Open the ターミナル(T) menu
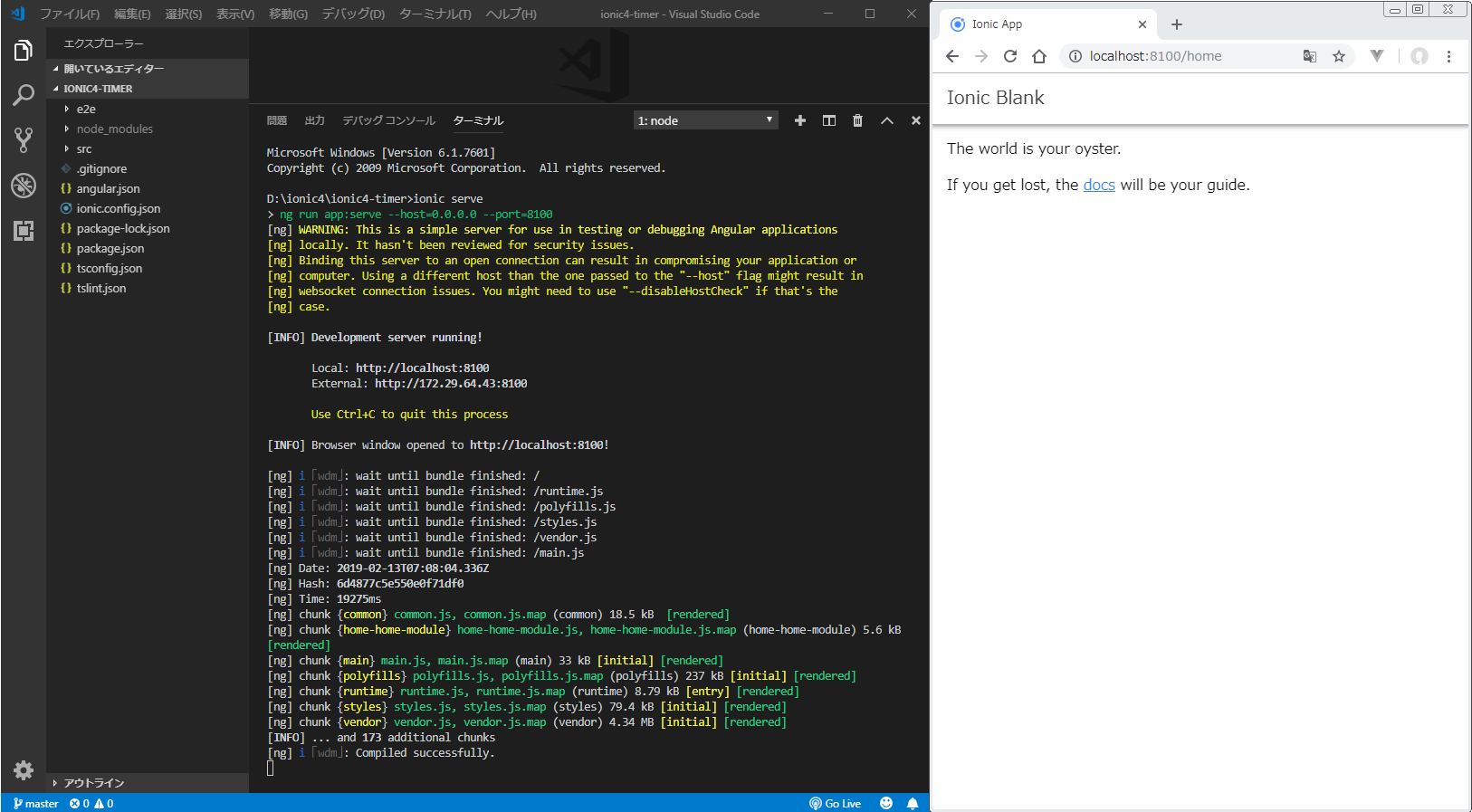 [435, 14]
